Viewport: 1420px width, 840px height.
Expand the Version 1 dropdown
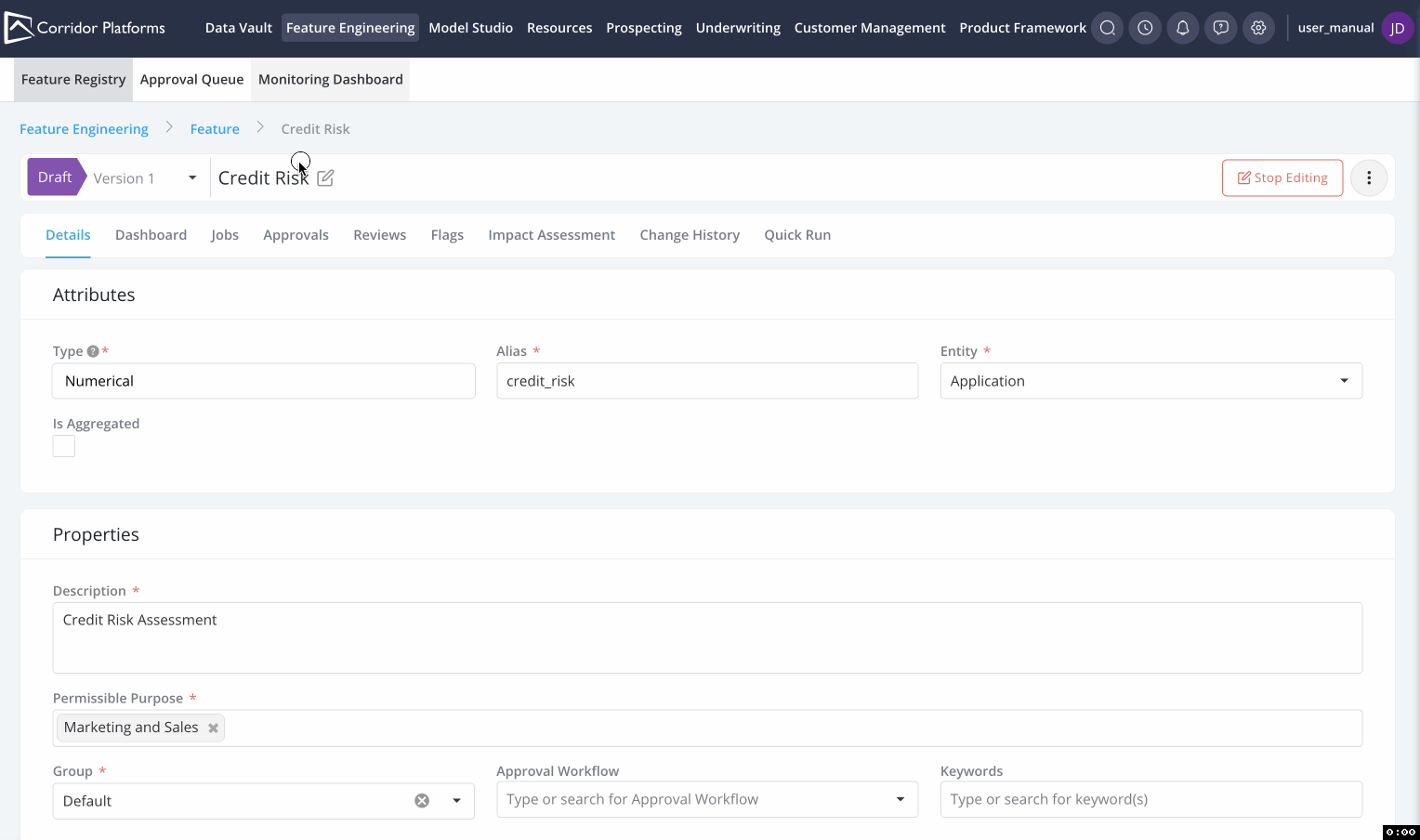(191, 178)
